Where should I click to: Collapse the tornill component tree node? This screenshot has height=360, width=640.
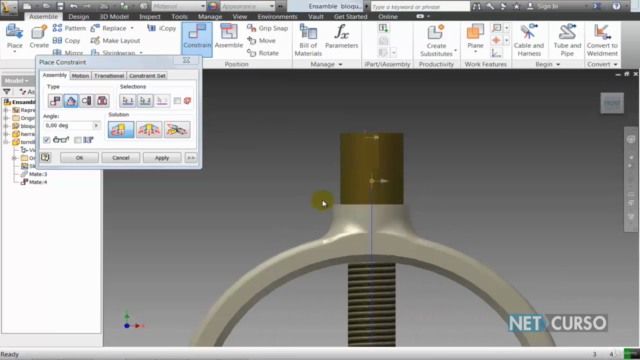pos(6,142)
